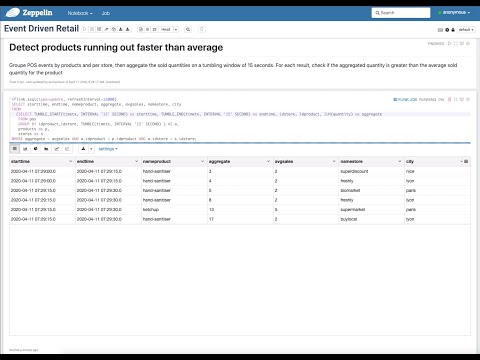Toggle editor of the Flink SQL paragraph
Viewport: 480px width, 360px height.
pyautogui.click(x=456, y=99)
